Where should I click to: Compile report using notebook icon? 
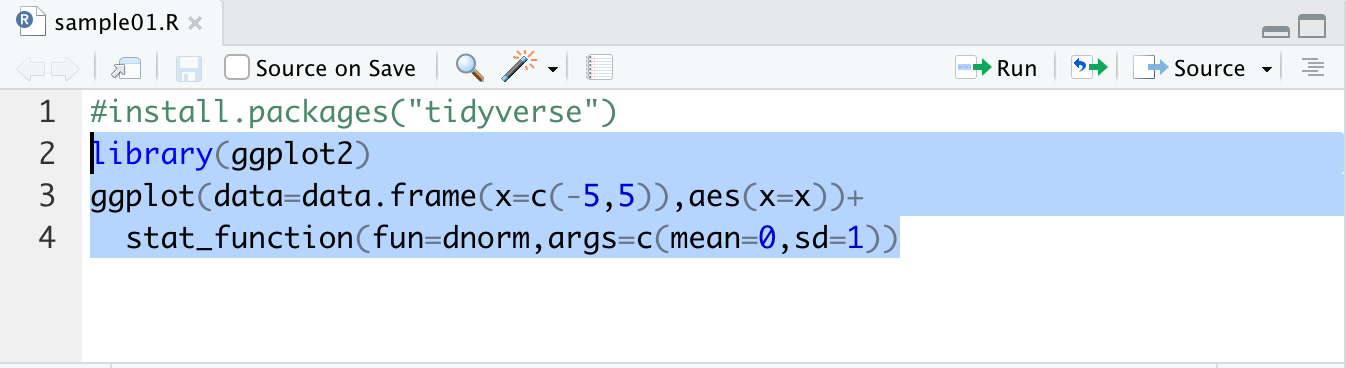point(599,68)
